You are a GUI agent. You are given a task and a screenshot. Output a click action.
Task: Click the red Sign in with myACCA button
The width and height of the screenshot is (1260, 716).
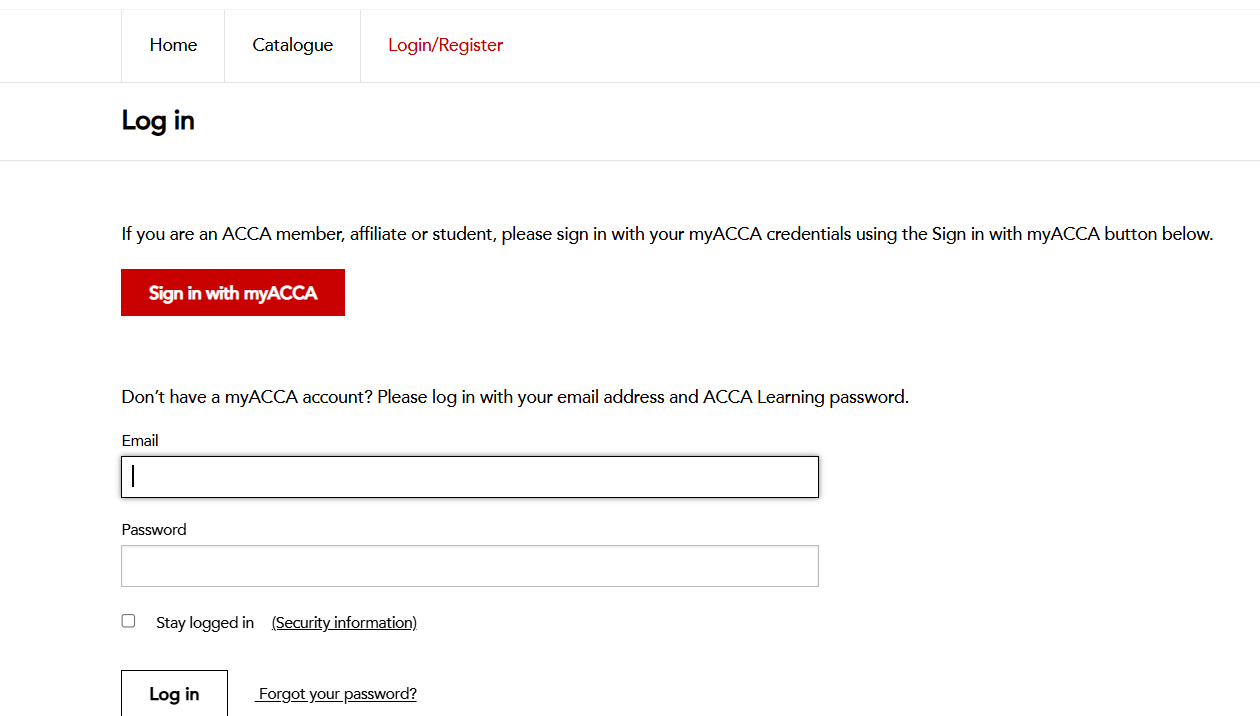point(233,292)
